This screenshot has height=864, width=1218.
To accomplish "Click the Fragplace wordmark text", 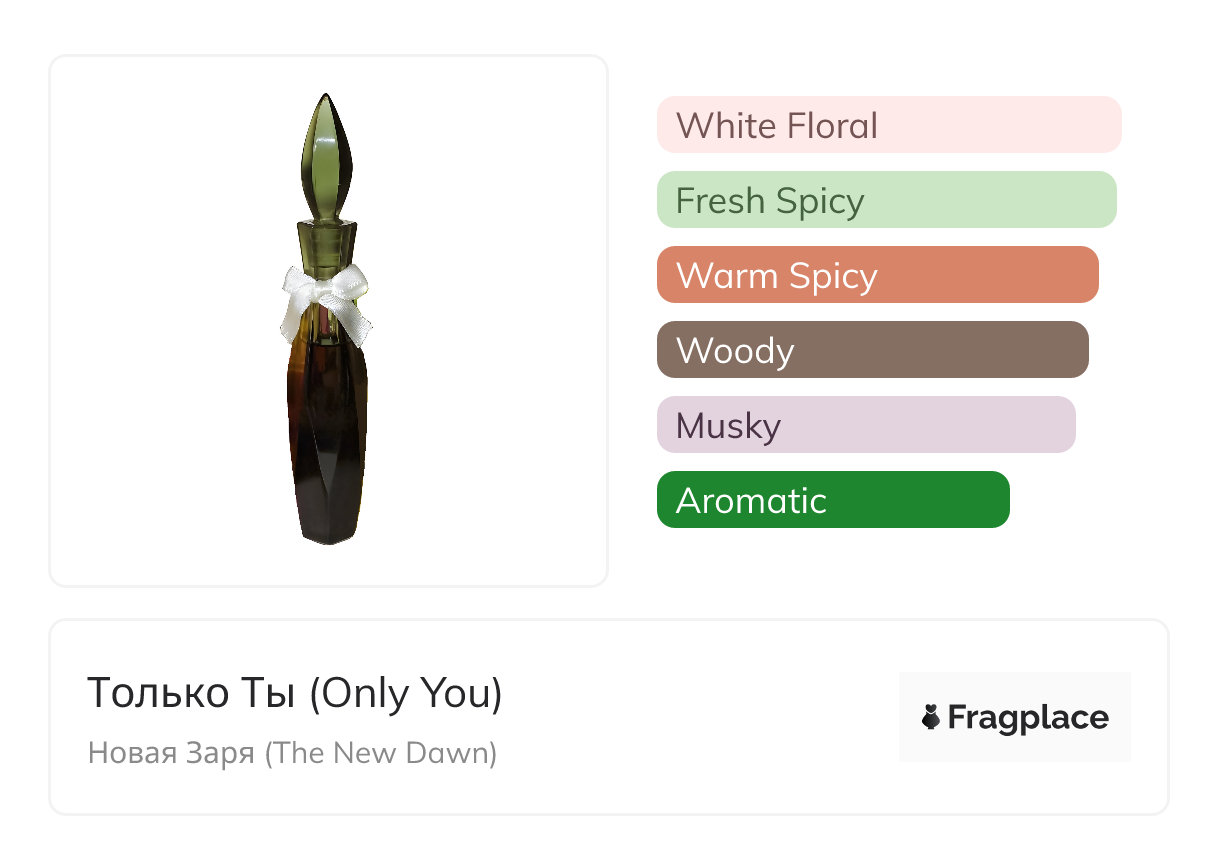I will tap(1028, 717).
